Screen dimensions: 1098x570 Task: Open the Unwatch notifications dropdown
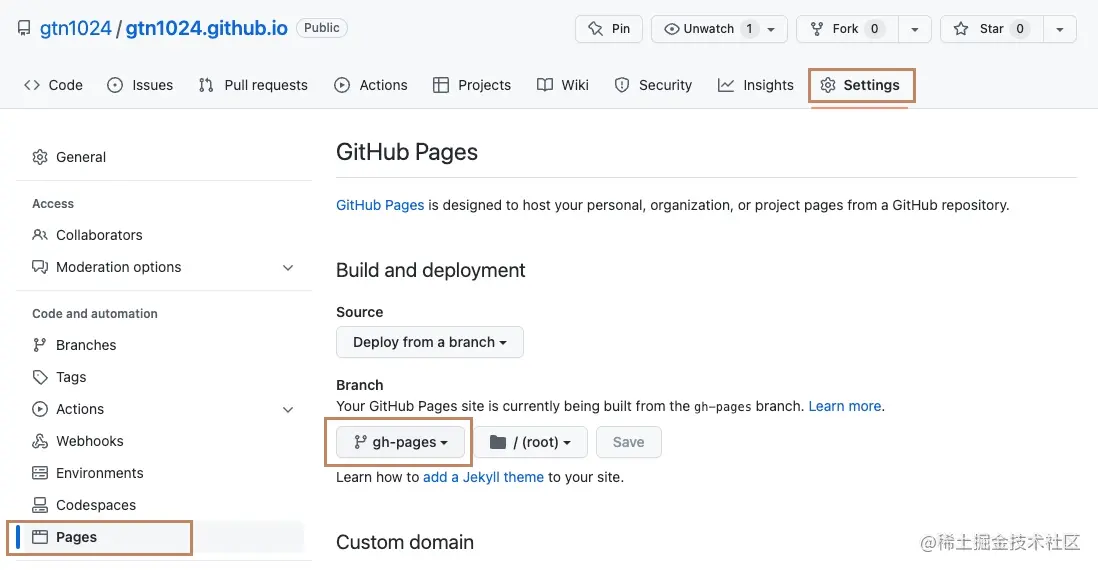(719, 29)
